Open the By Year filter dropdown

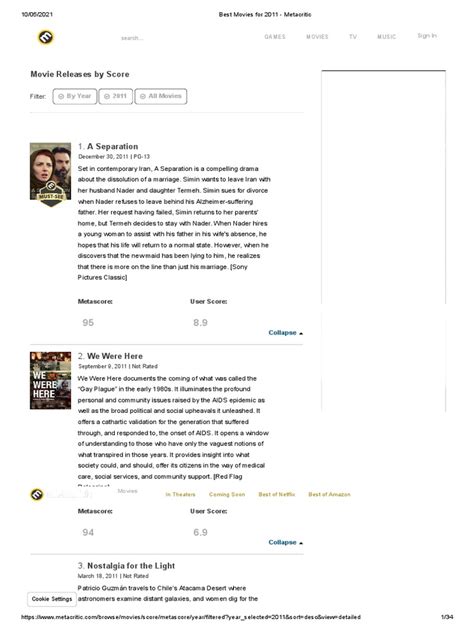75,96
